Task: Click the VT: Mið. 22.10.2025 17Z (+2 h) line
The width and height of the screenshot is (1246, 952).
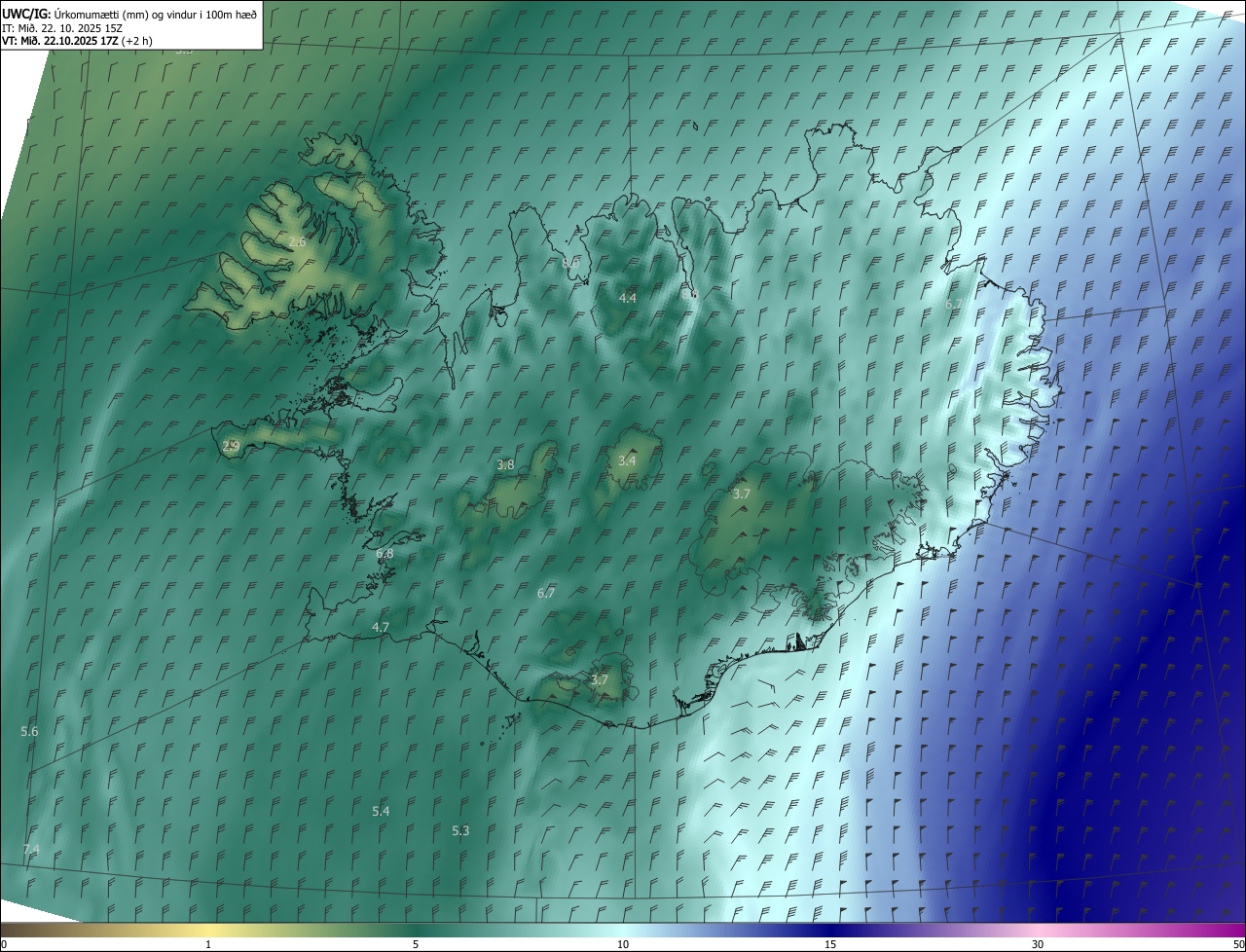Action: click(76, 42)
